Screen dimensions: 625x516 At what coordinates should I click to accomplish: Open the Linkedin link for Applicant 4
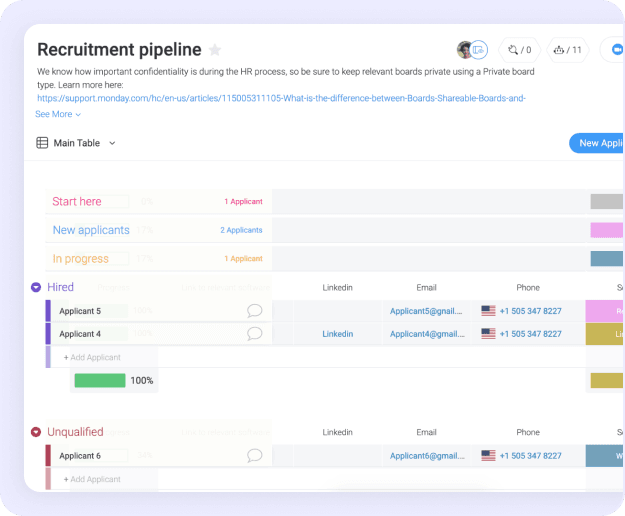[x=337, y=334]
